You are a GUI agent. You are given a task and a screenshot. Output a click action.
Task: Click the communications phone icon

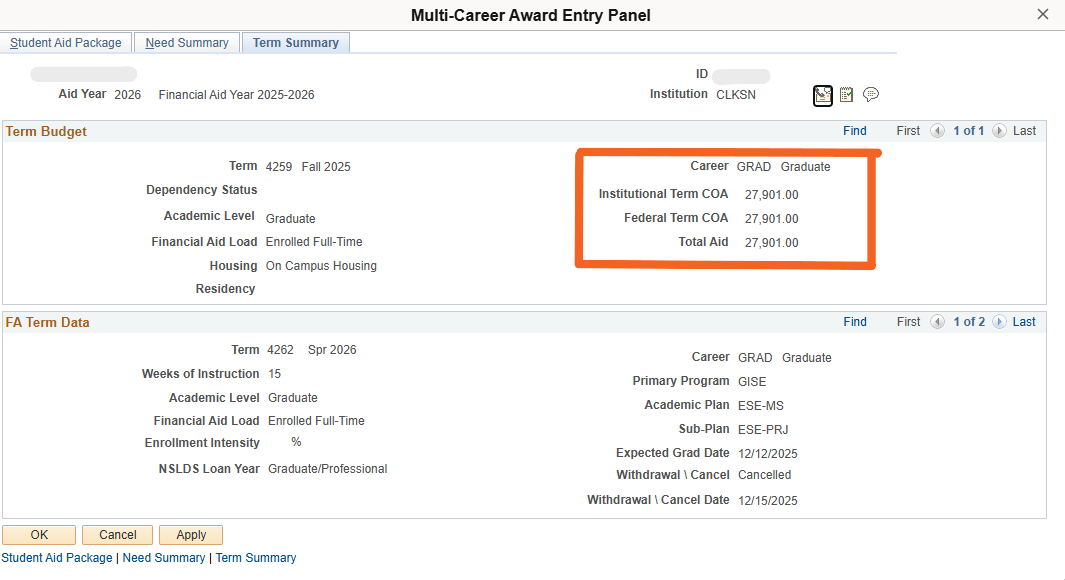pyautogui.click(x=822, y=95)
